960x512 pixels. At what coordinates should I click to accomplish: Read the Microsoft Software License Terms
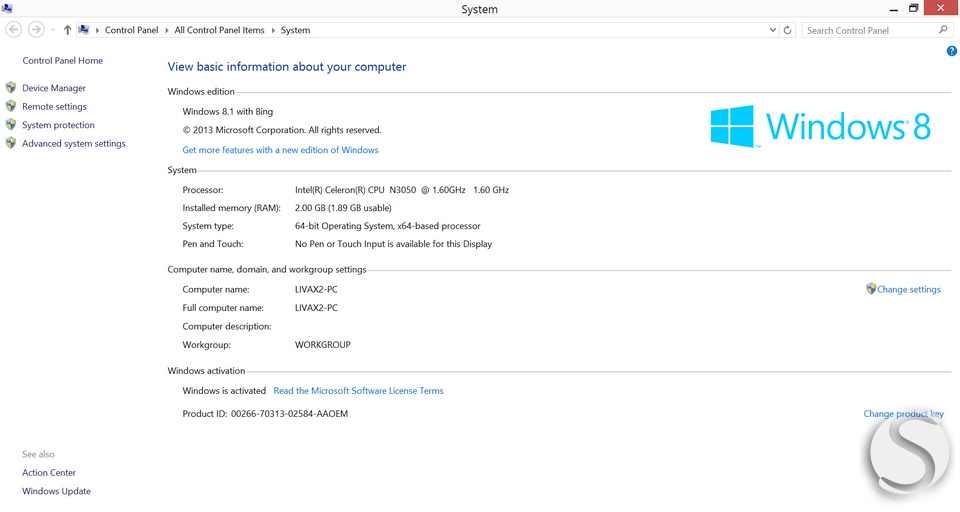point(358,391)
